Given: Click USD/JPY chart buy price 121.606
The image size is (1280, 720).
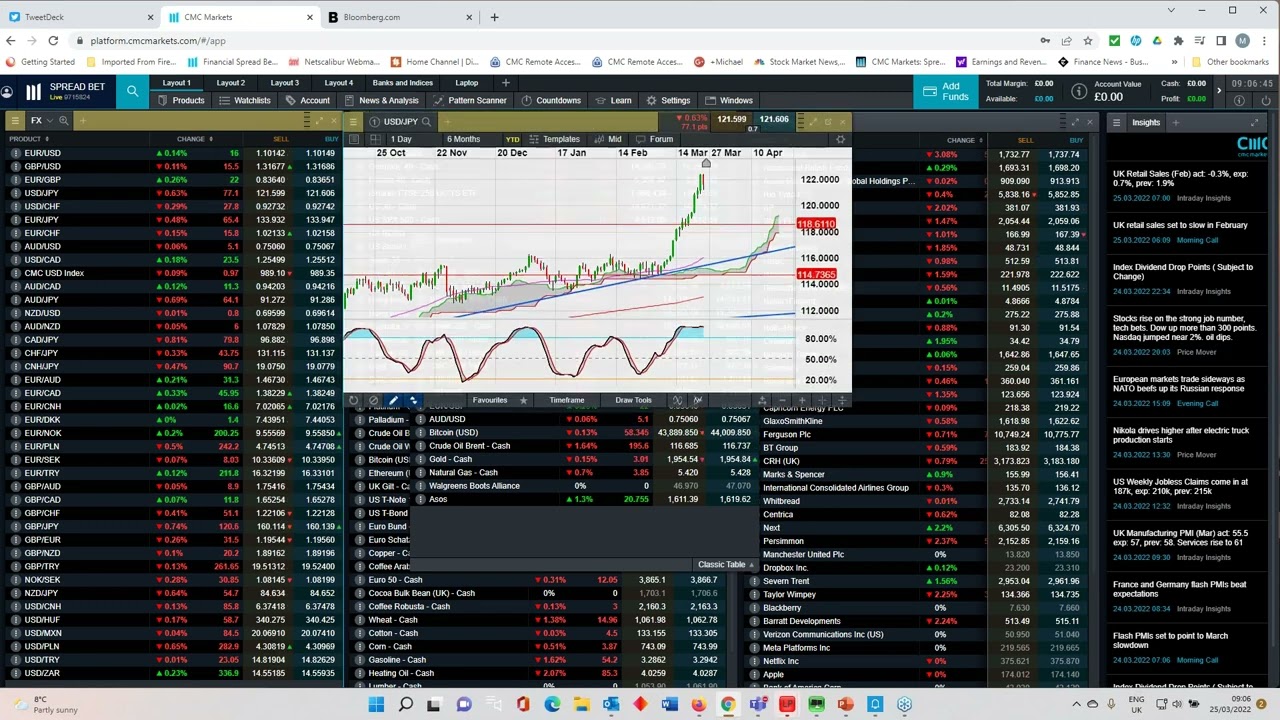Looking at the screenshot, I should click(x=774, y=119).
